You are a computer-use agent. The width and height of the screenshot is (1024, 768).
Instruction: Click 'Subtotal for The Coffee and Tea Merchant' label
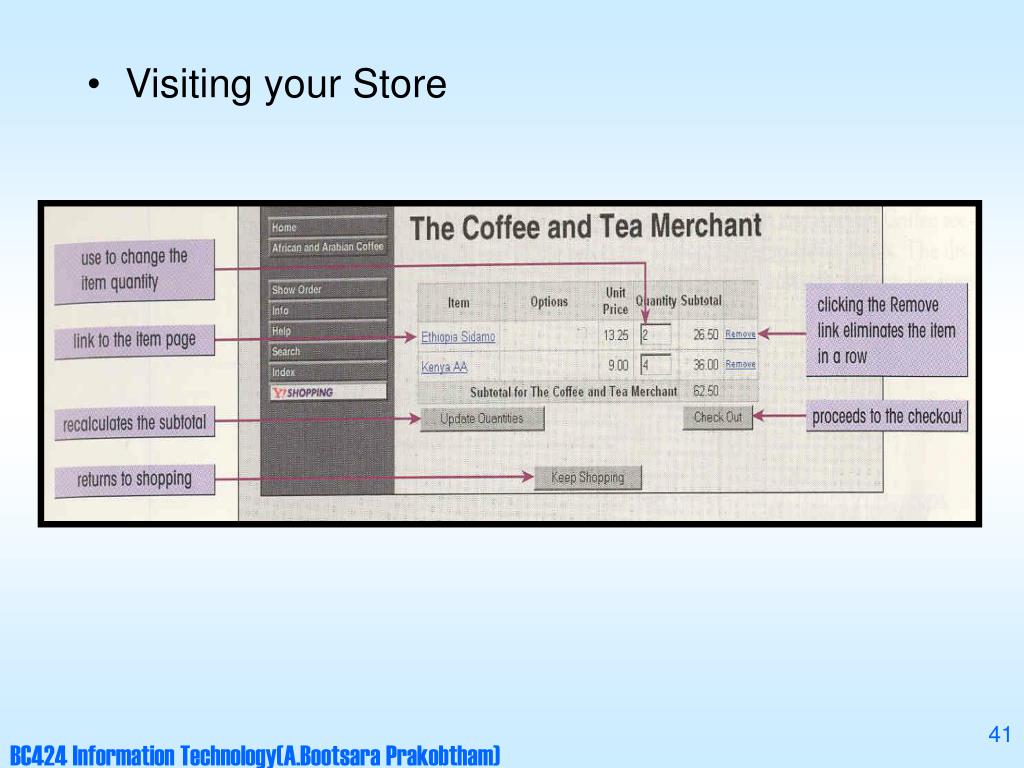pos(573,392)
